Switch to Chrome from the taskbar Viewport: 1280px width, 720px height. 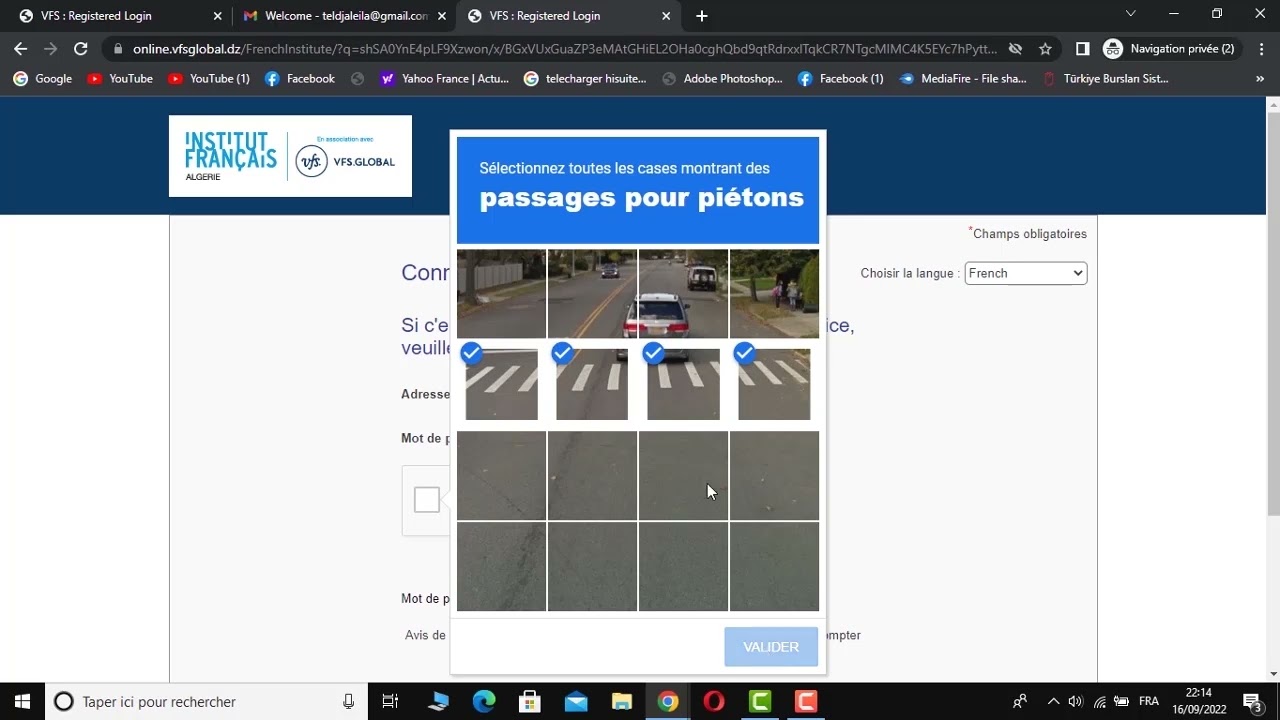pos(668,702)
